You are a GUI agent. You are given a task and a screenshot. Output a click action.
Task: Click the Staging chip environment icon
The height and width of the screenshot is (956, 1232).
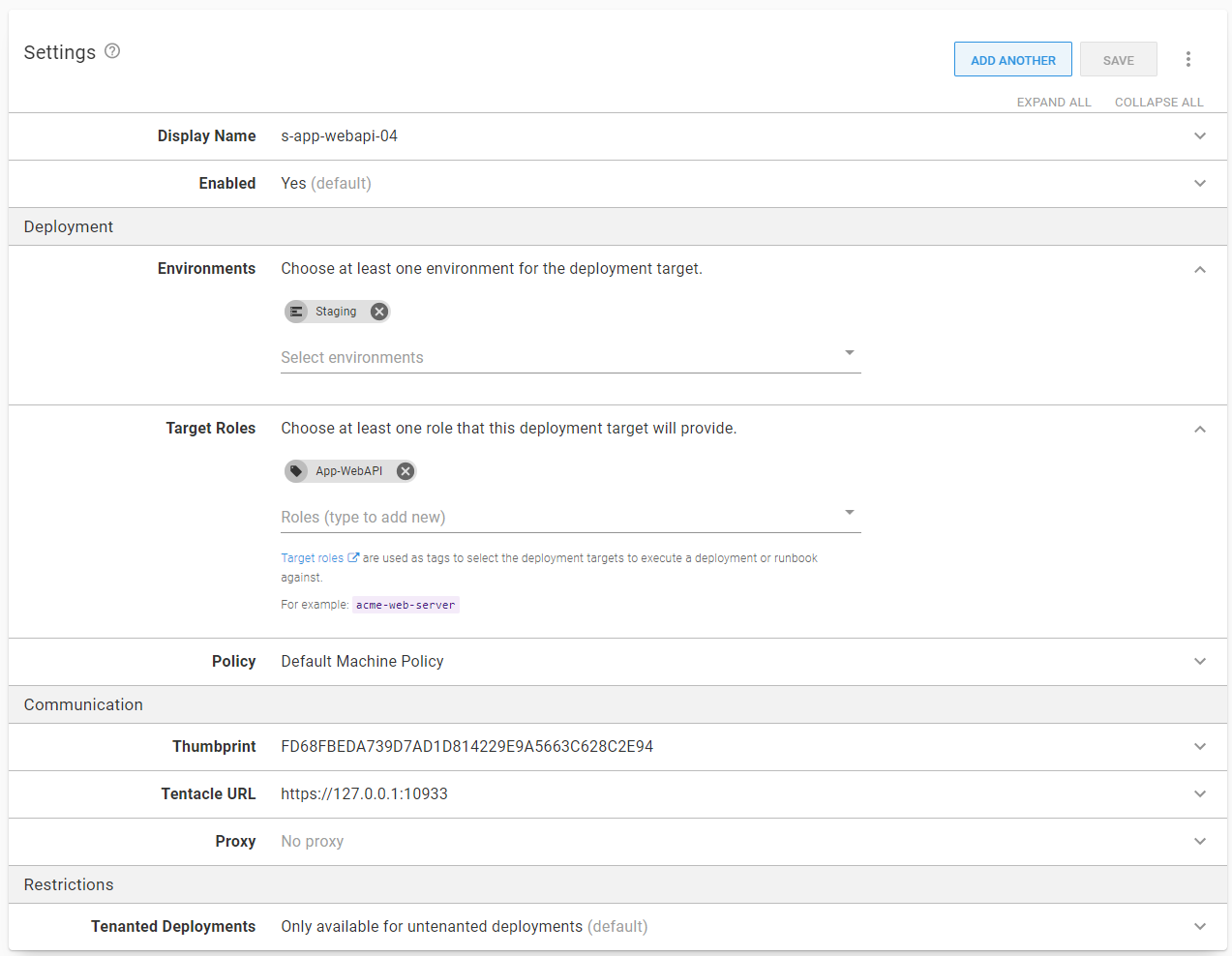tap(297, 312)
